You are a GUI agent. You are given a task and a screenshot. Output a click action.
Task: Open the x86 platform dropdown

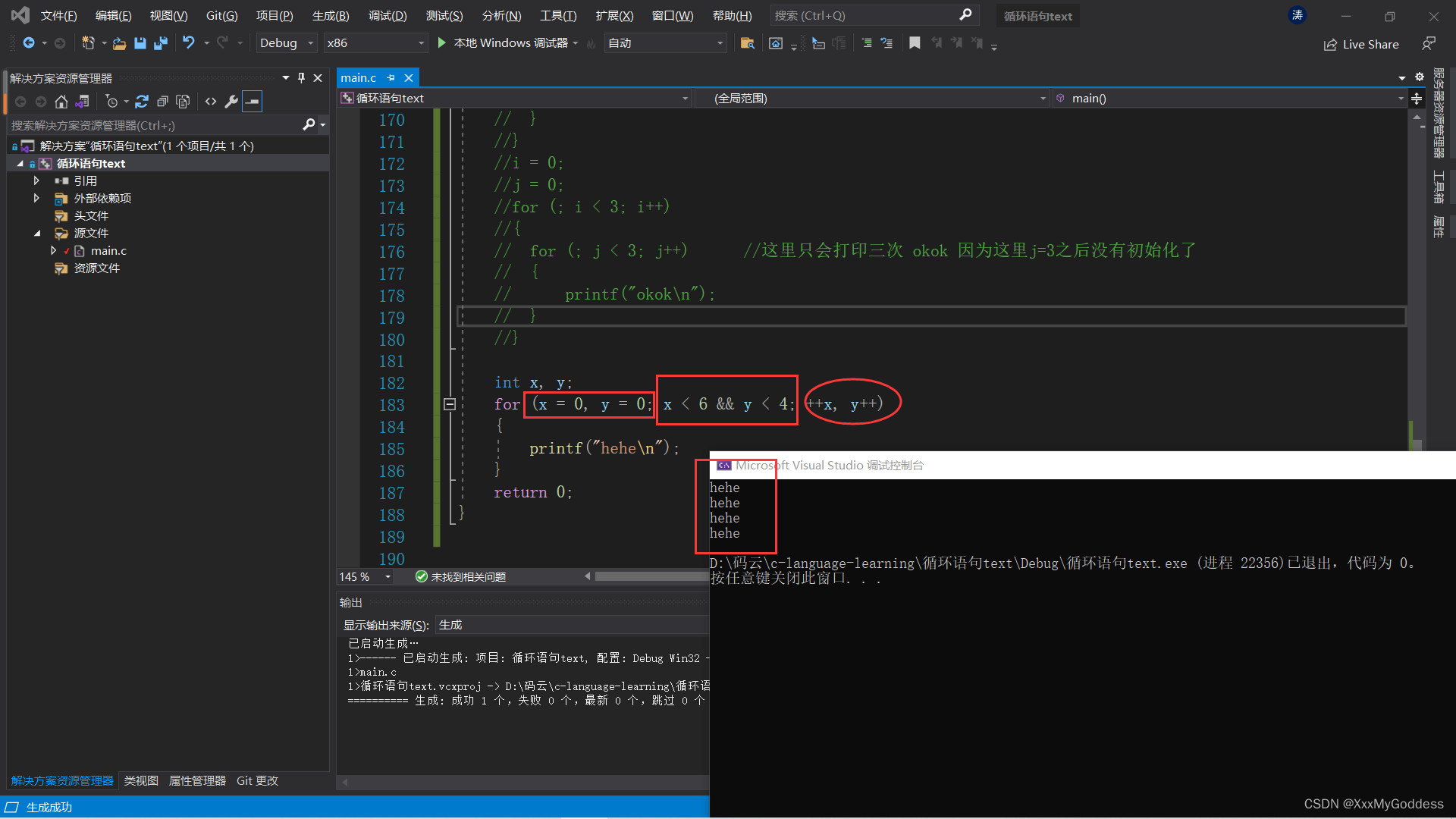tap(375, 43)
